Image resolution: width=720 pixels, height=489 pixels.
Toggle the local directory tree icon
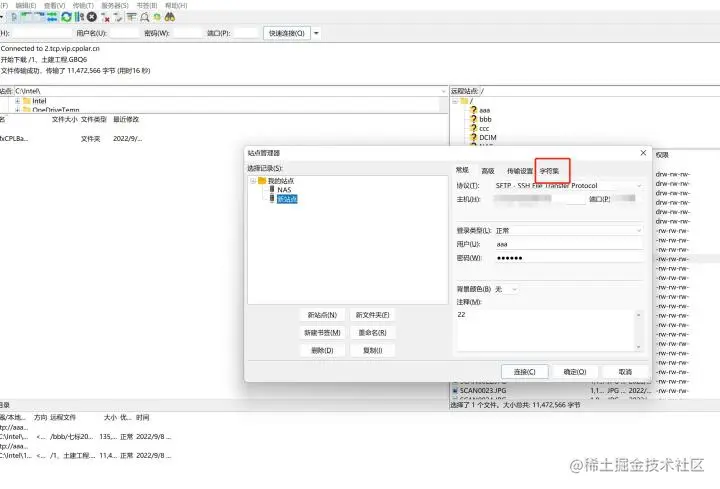(27, 17)
